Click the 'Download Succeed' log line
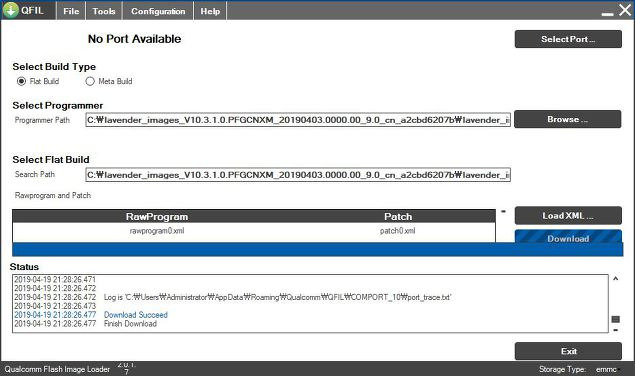This screenshot has width=635, height=376. coord(136,315)
